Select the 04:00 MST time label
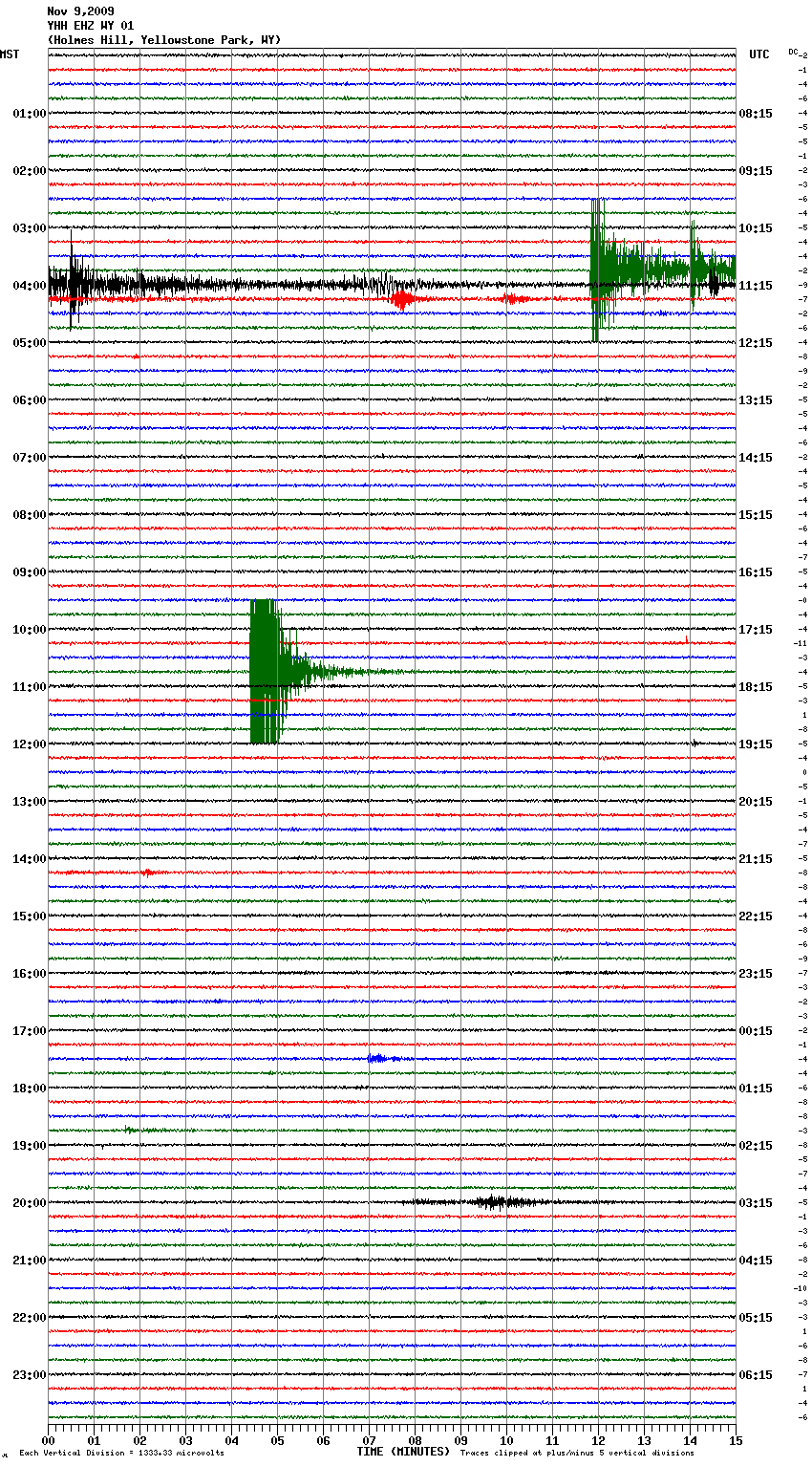 pyautogui.click(x=30, y=286)
